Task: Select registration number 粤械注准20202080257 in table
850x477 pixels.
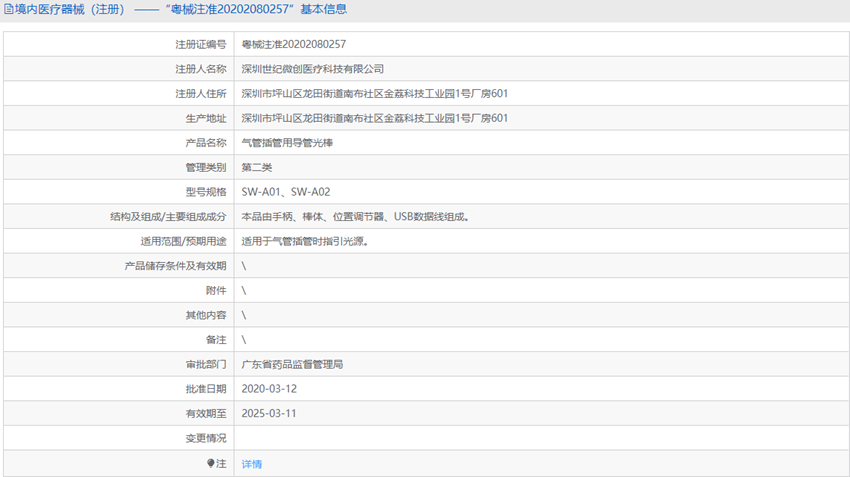Action: coord(293,44)
